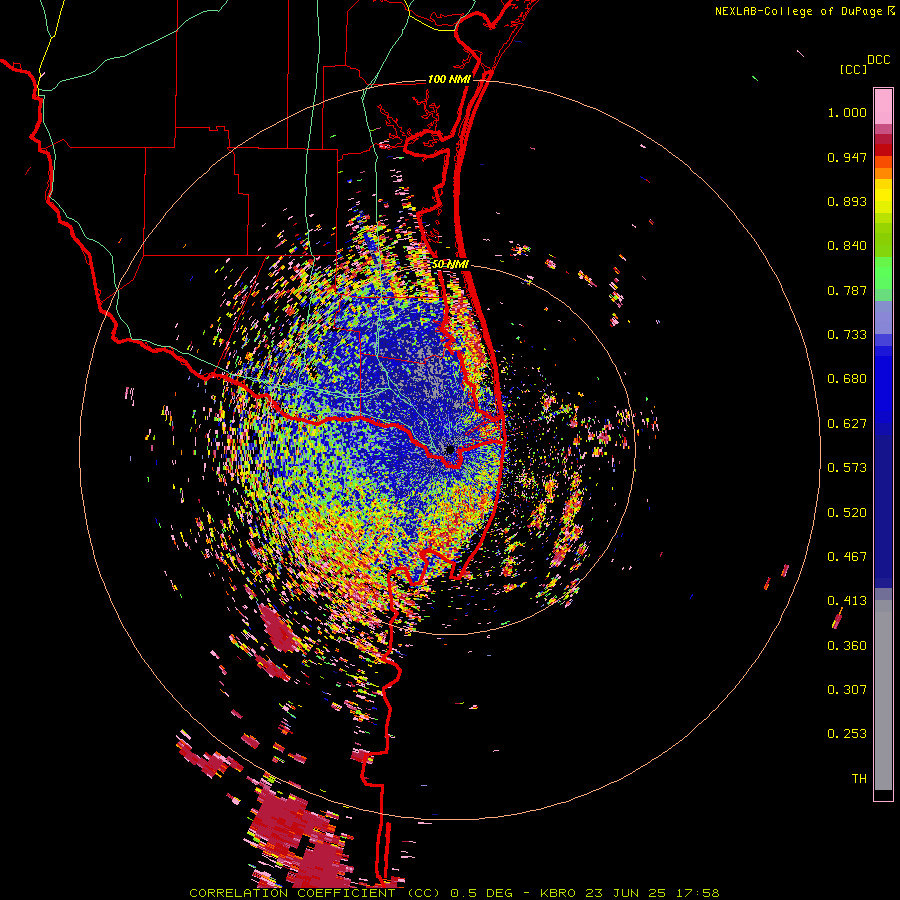This screenshot has width=900, height=900.
Task: Click the 0.627 scale value
Action: pyautogui.click(x=847, y=424)
